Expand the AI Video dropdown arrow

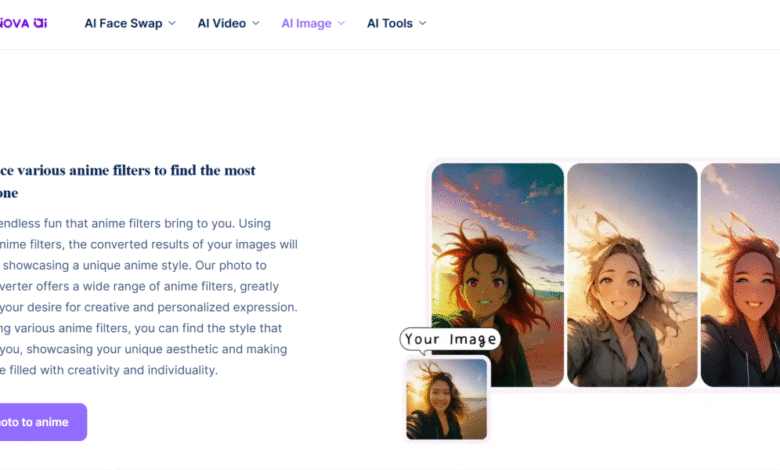256,23
